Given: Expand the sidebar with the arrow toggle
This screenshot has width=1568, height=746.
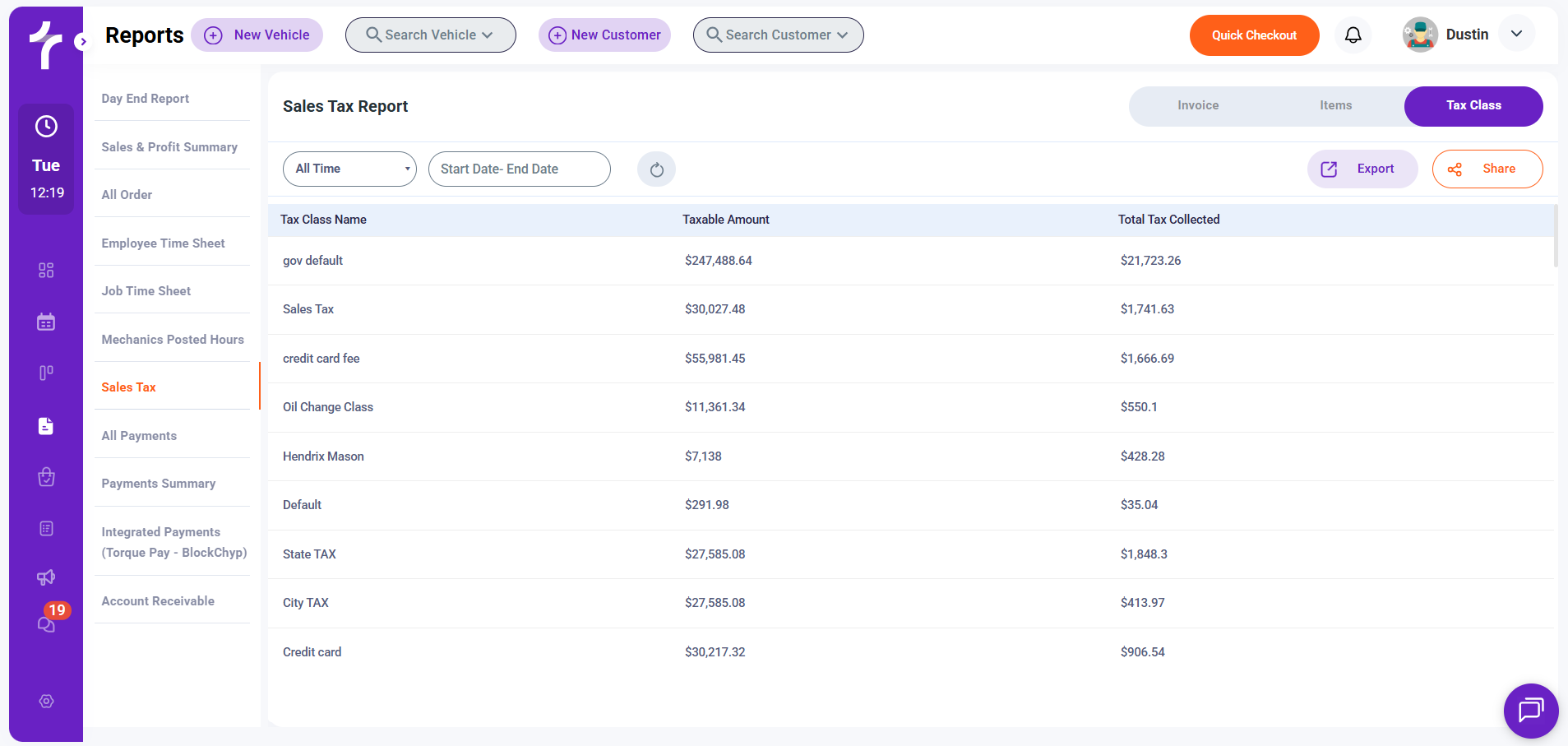Looking at the screenshot, I should tap(82, 41).
